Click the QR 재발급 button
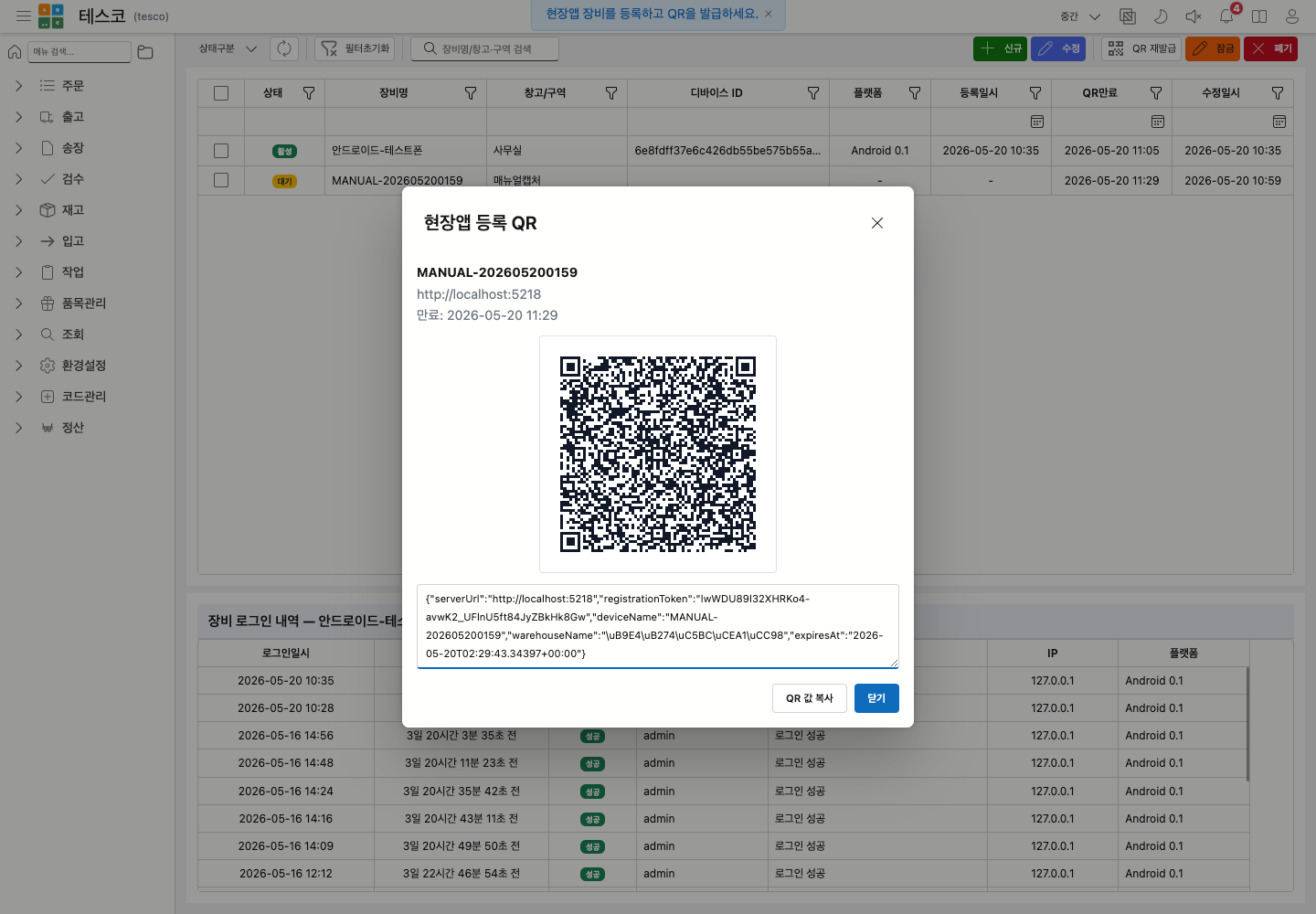Image resolution: width=1316 pixels, height=914 pixels. tap(1141, 48)
